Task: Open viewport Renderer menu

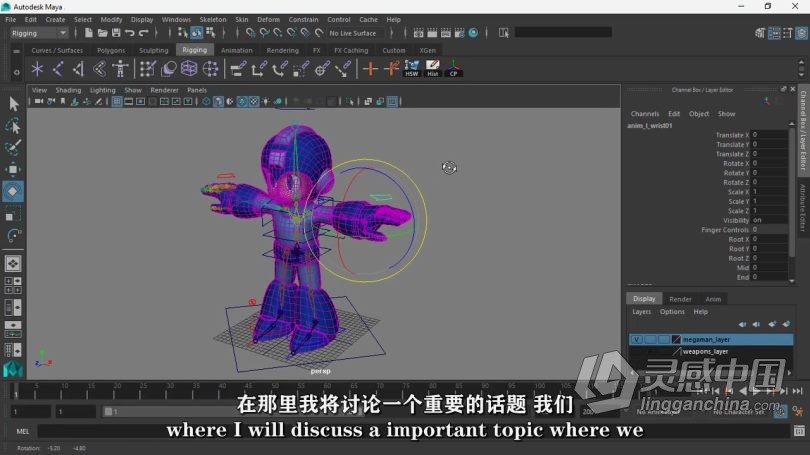Action: click(x=164, y=90)
